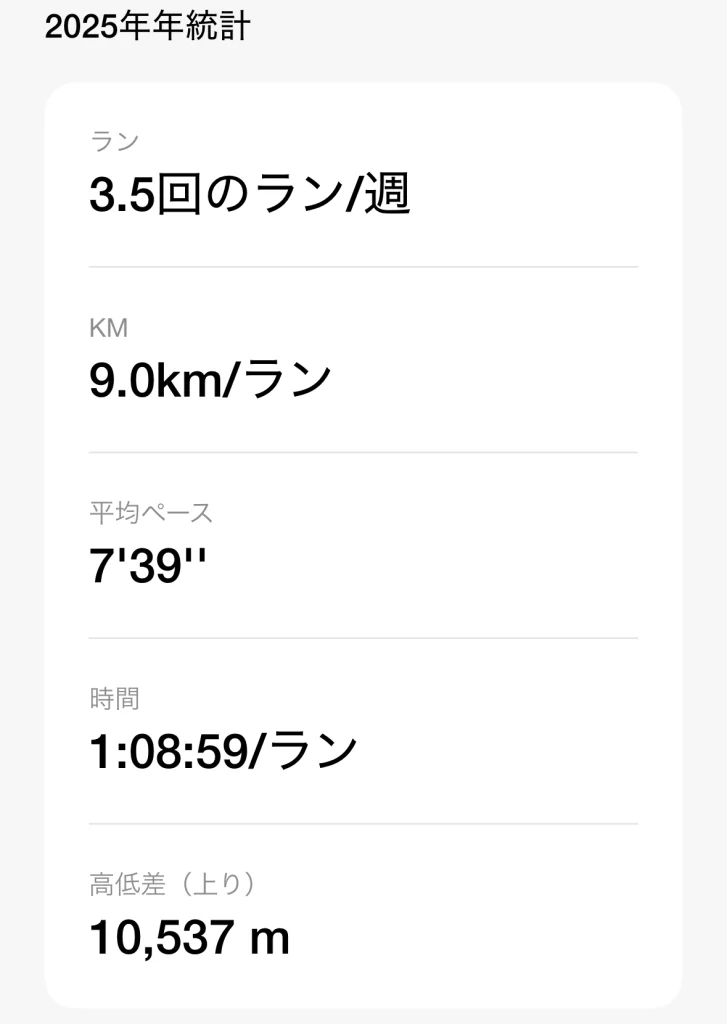The image size is (727, 1024).
Task: Click the divider between 時間 and 高低差 rows
Action: tap(363, 824)
